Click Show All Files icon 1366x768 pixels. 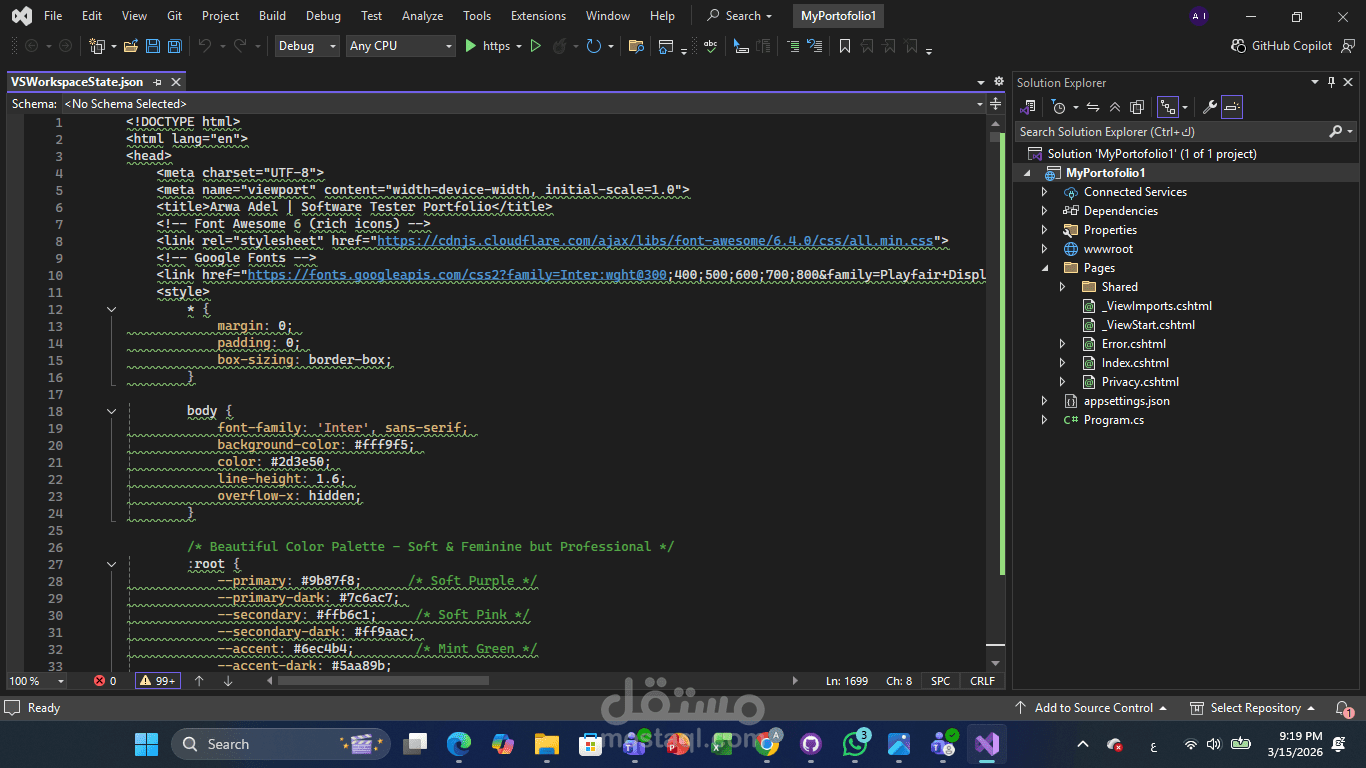click(x=1137, y=107)
